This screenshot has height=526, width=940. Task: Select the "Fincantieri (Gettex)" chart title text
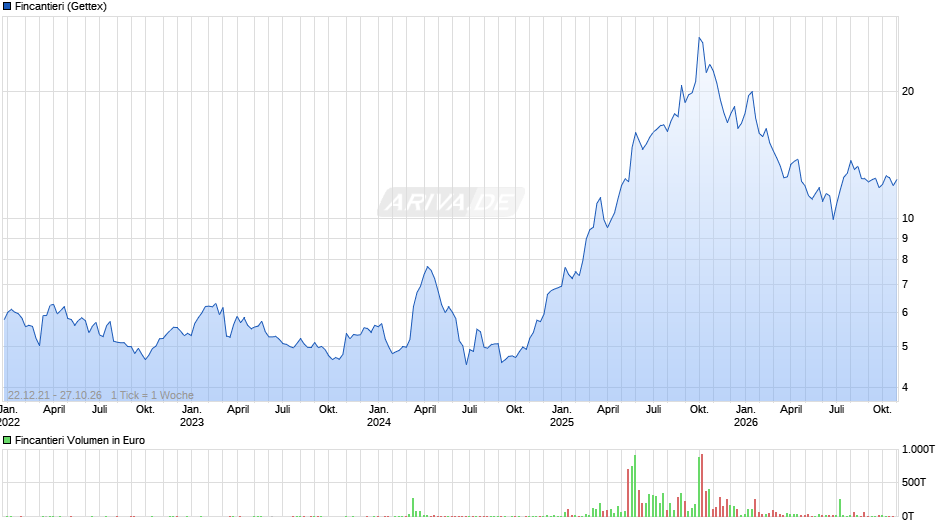[x=61, y=7]
